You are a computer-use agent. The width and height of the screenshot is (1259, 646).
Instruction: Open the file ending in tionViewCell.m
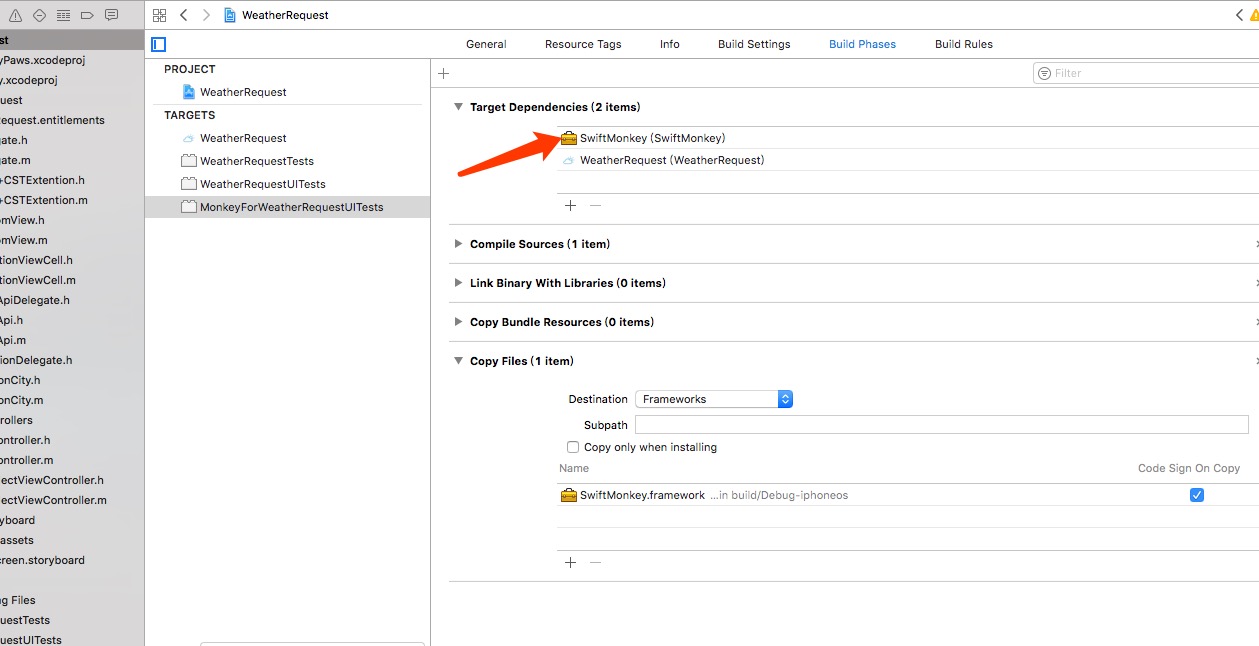pos(38,280)
